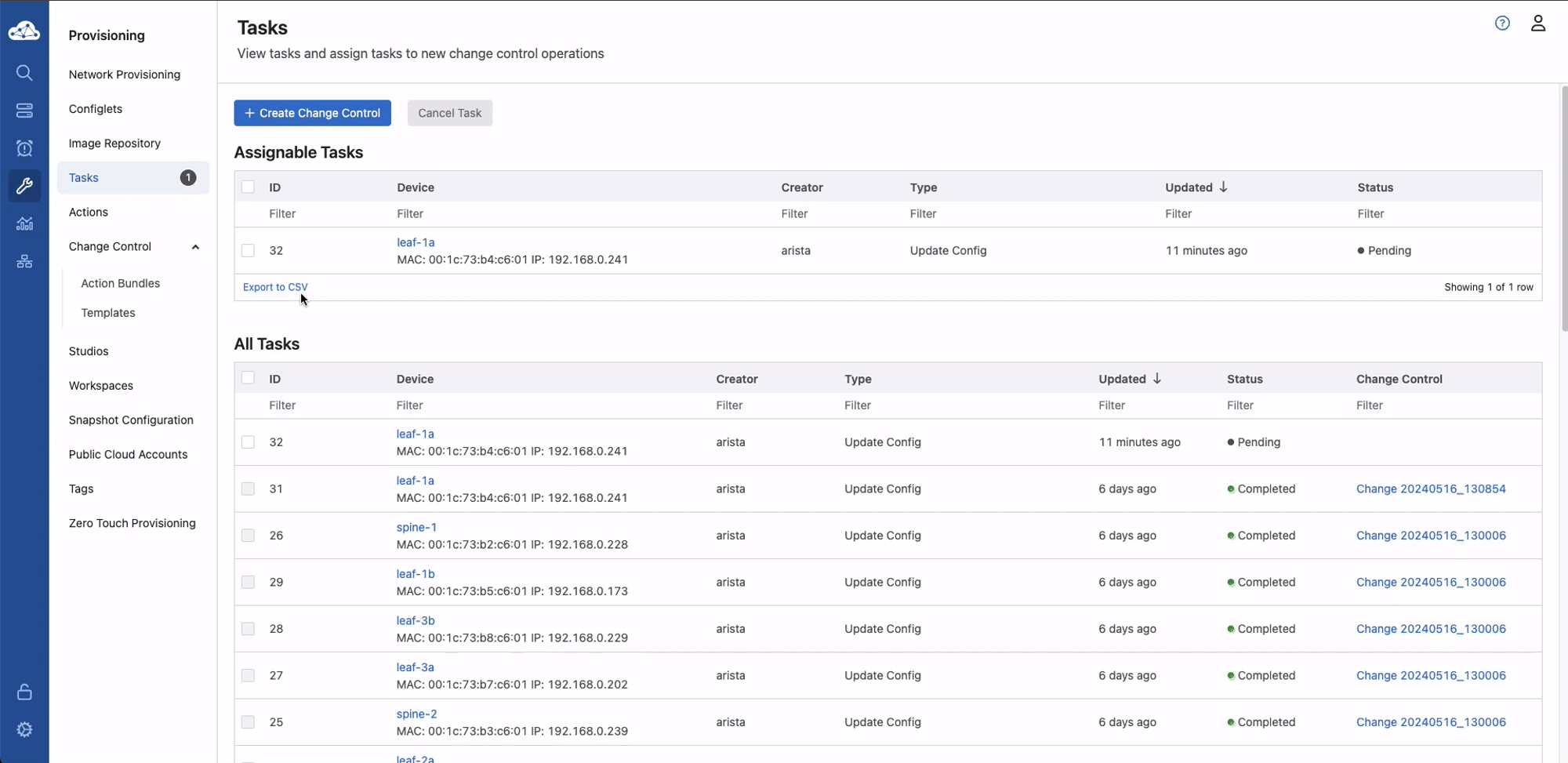1568x763 pixels.
Task: Click the search icon in left sidebar
Action: pos(24,73)
